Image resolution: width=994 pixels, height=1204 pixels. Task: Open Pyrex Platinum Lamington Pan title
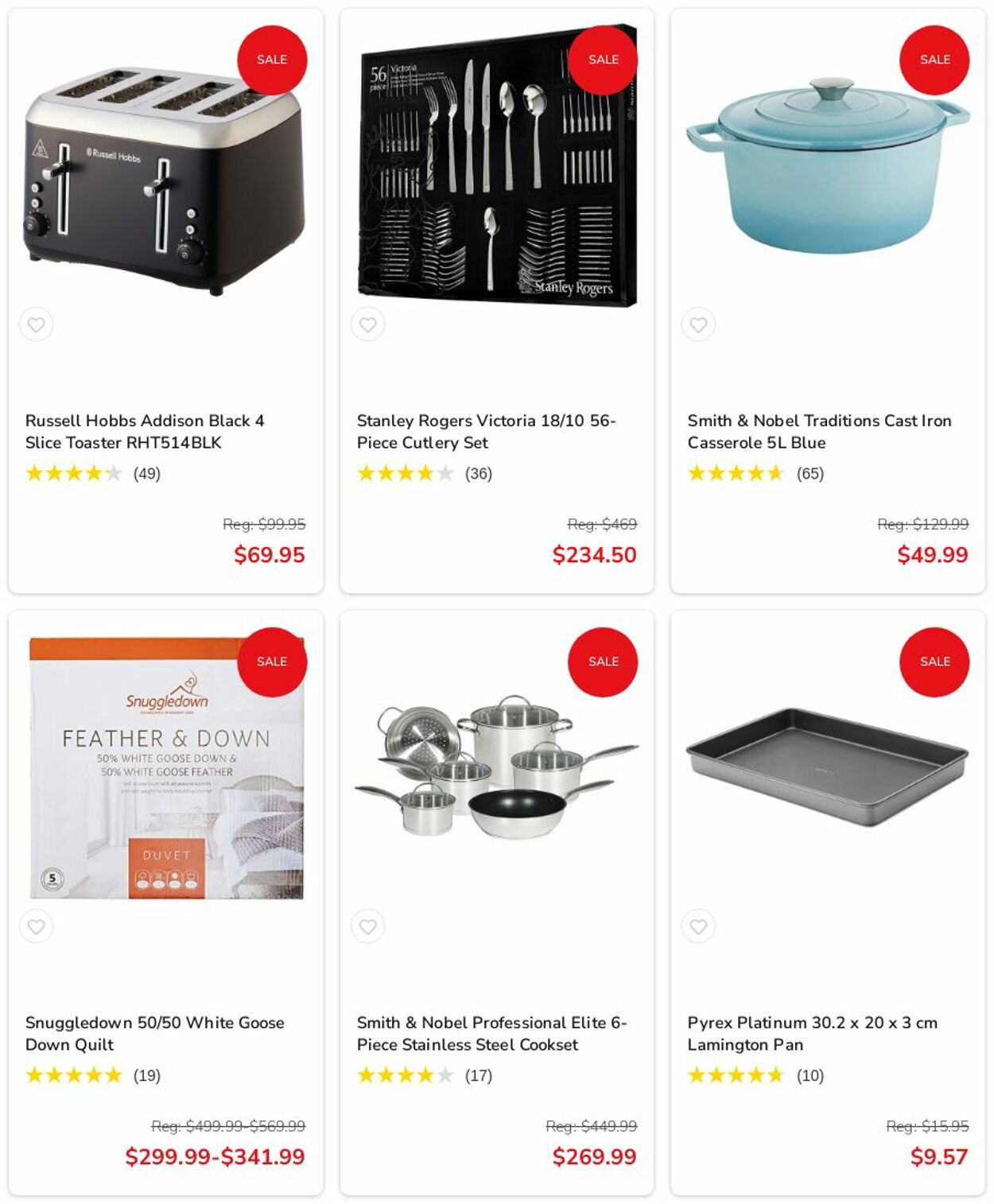(x=812, y=1033)
